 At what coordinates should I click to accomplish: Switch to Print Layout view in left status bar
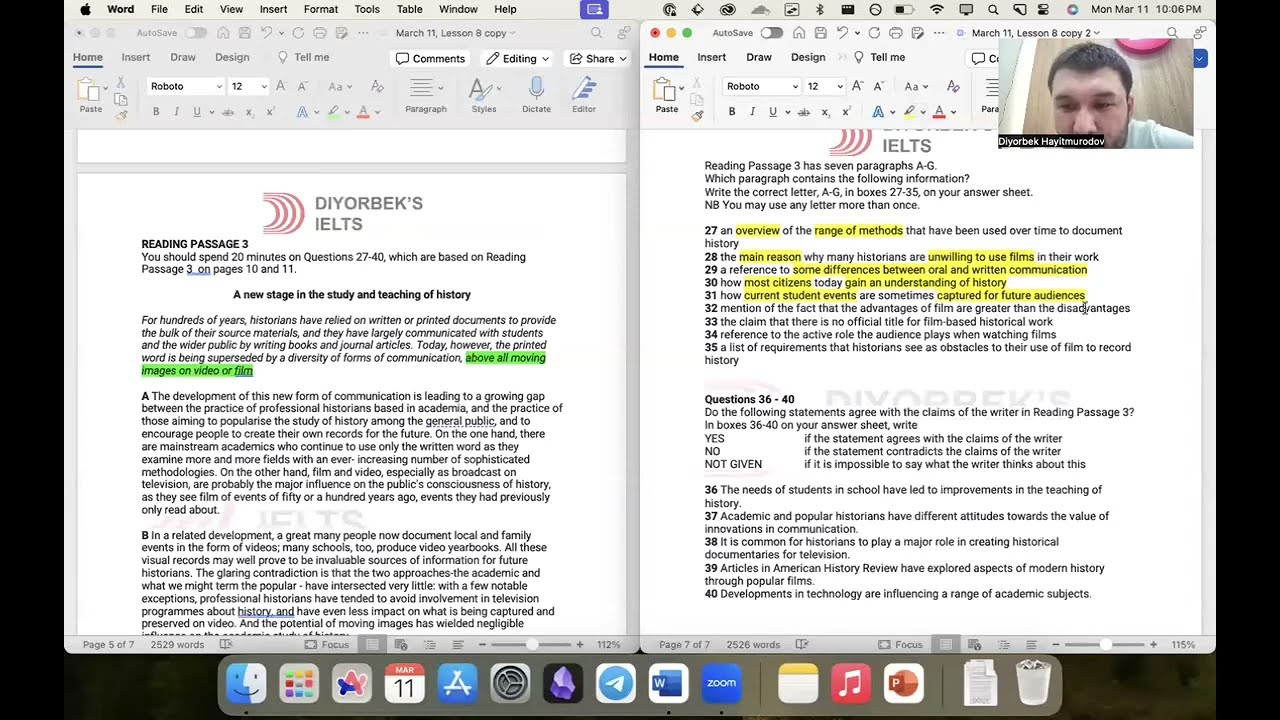tap(372, 645)
